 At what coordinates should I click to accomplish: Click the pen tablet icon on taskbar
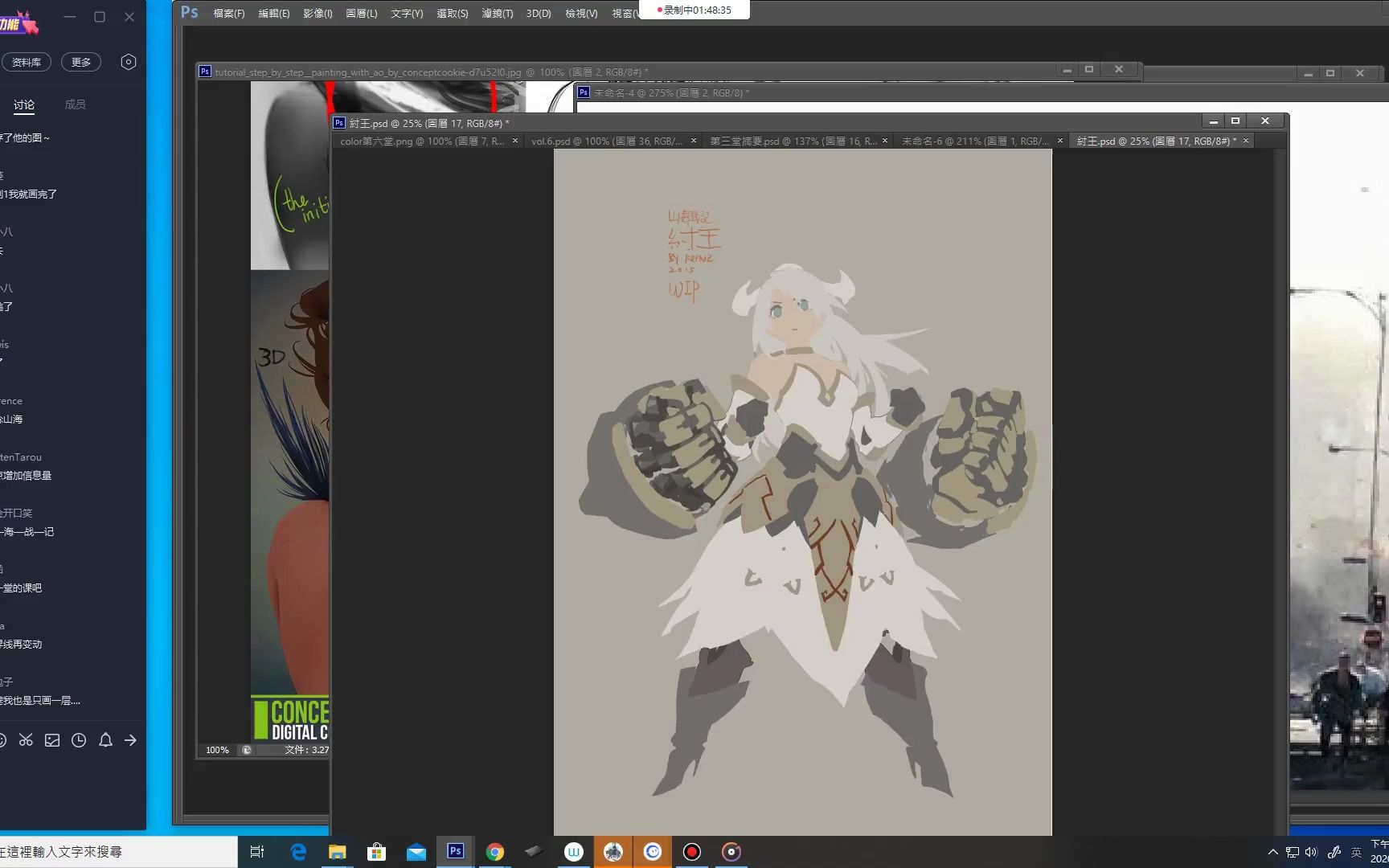point(534,851)
